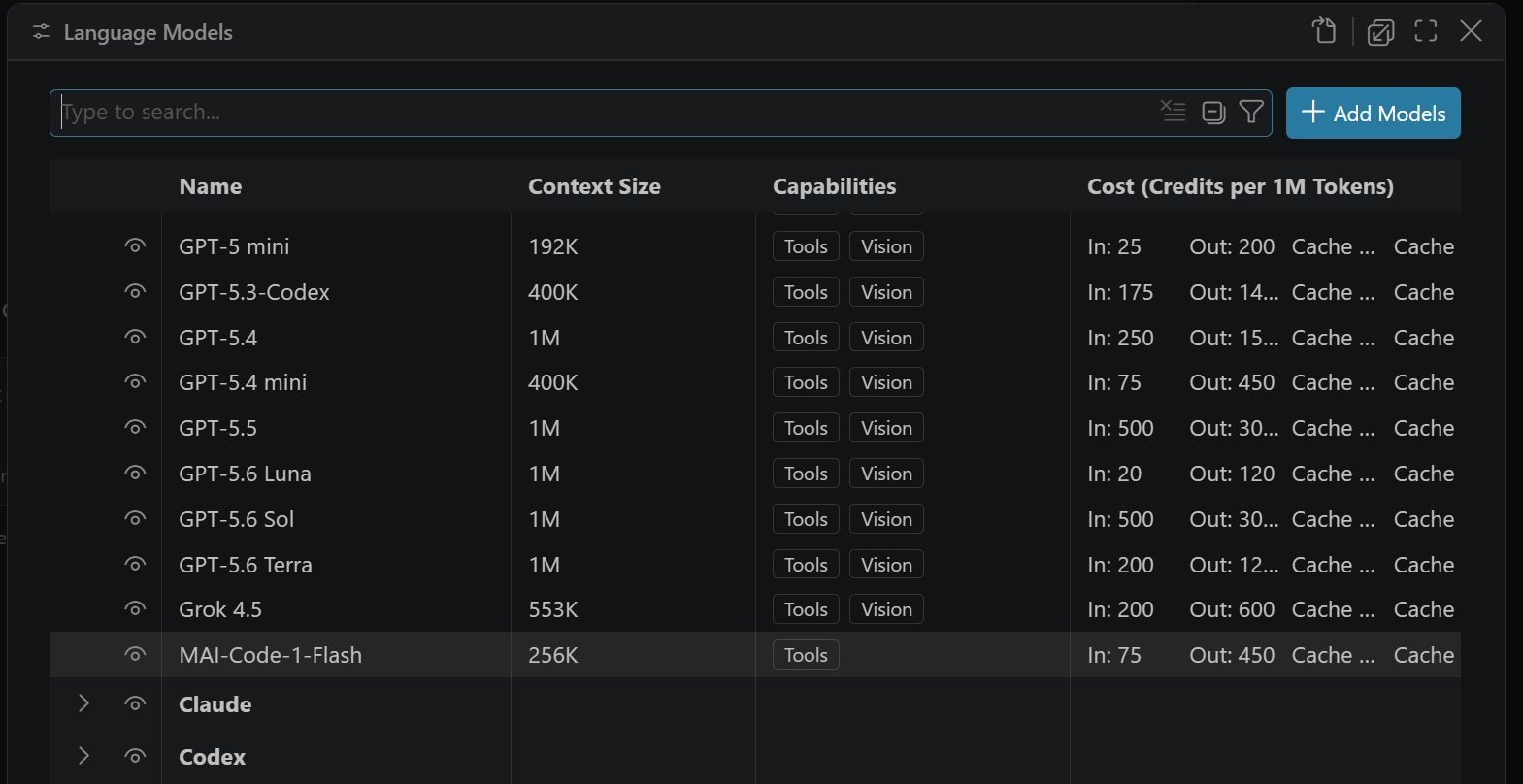Clear the search input with clear icon
This screenshot has height=784, width=1523.
(x=1174, y=112)
